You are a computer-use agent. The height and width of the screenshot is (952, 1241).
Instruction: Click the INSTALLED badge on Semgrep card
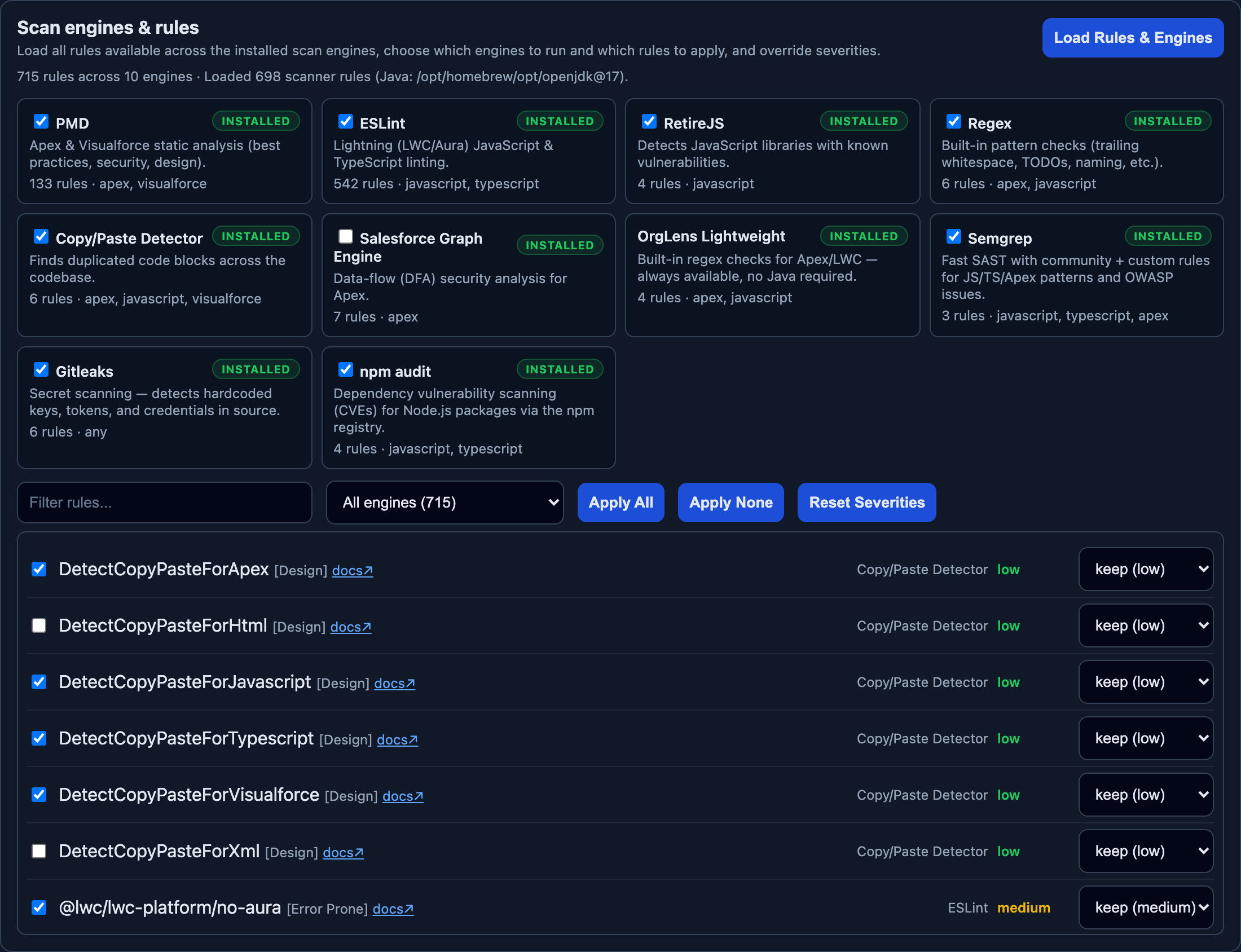point(1167,236)
